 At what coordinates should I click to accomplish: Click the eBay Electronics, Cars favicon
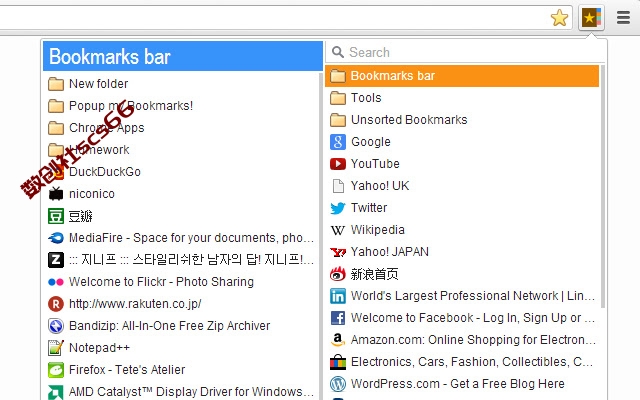(338, 362)
